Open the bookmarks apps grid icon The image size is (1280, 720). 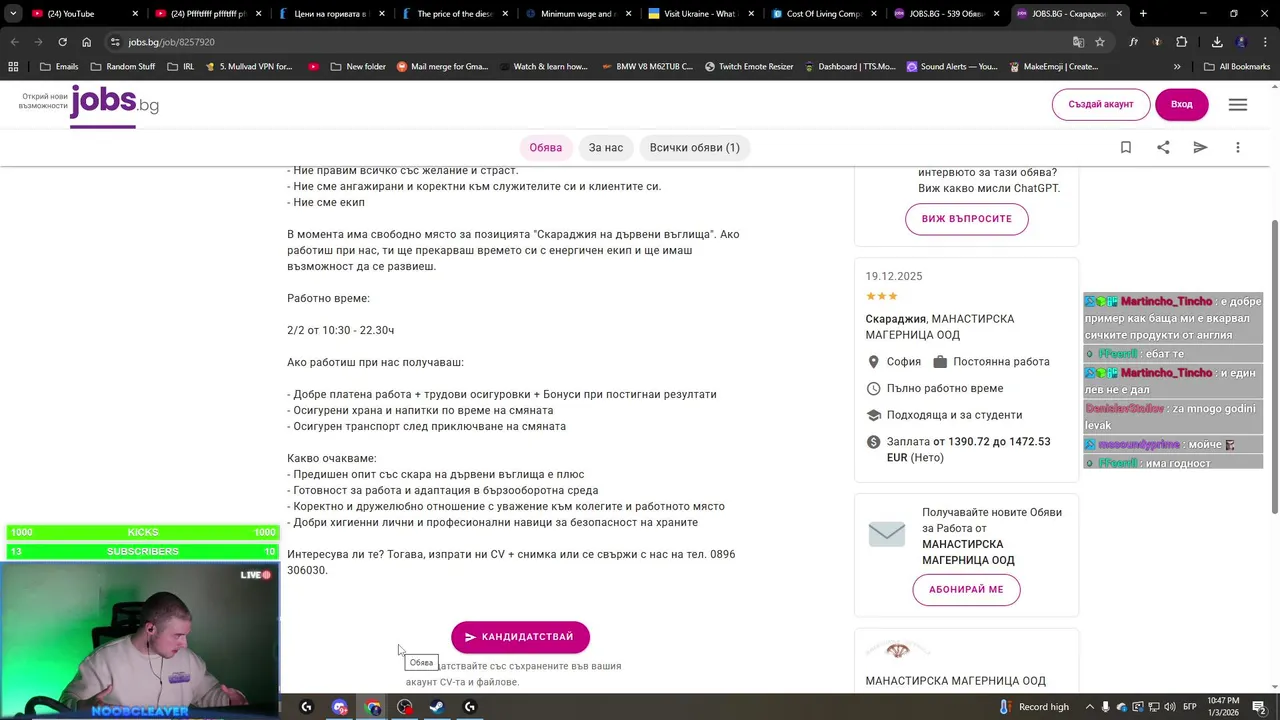coord(13,67)
